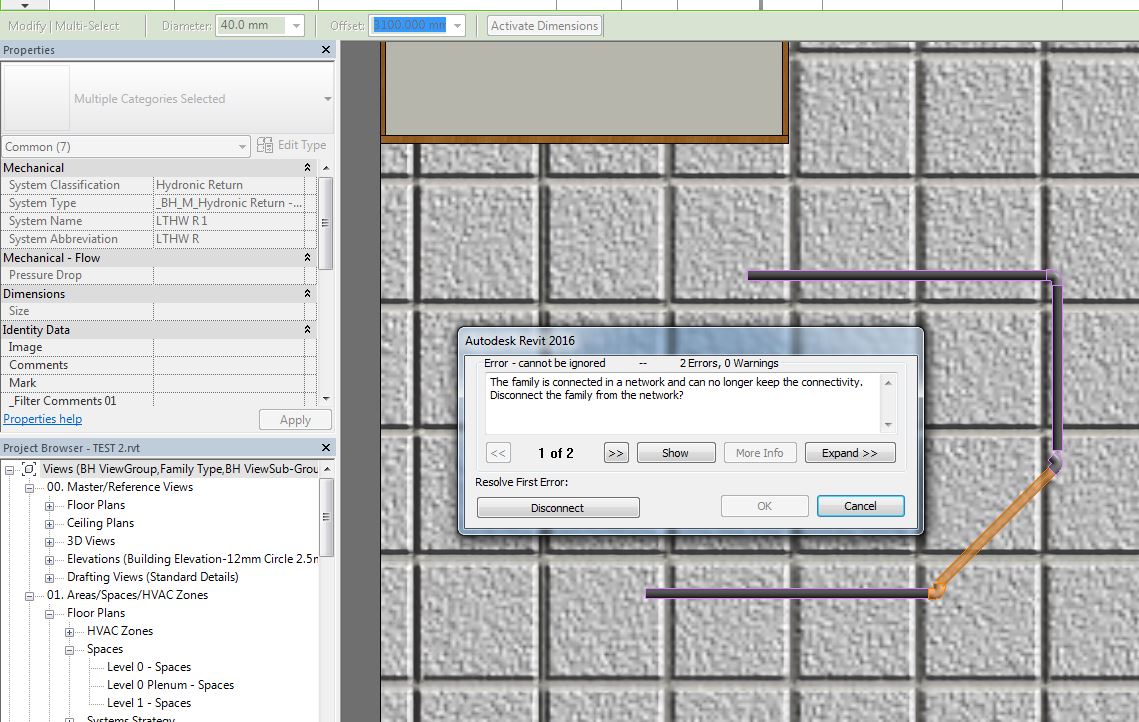Open the Common (7) type selector dropdown

click(241, 145)
